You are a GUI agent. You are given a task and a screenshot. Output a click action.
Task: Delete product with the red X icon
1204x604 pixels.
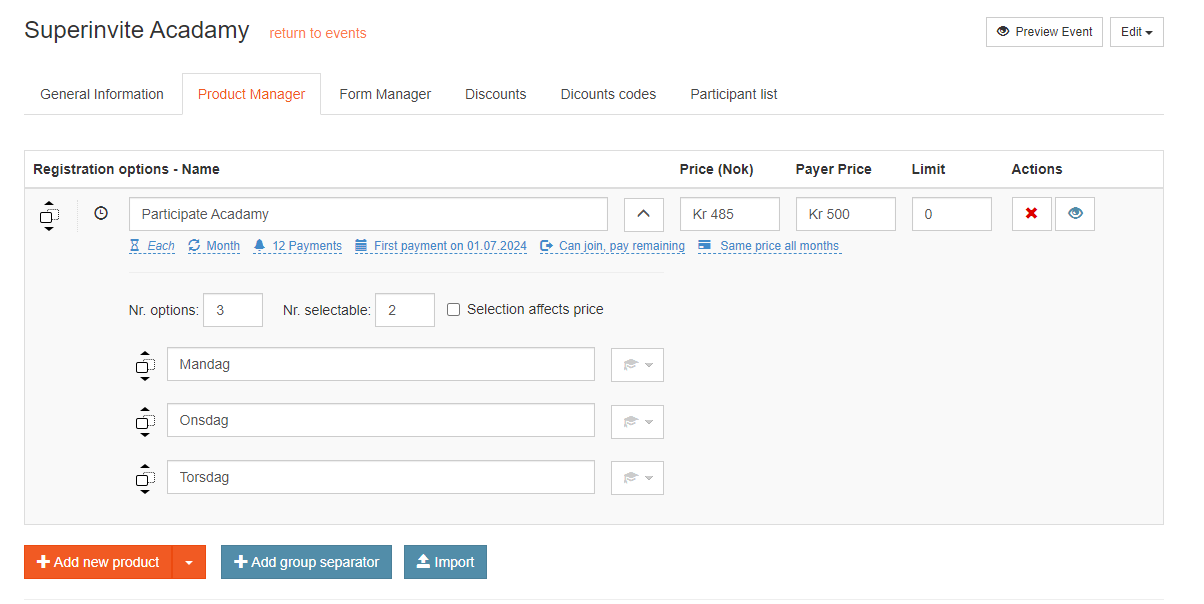coord(1031,214)
